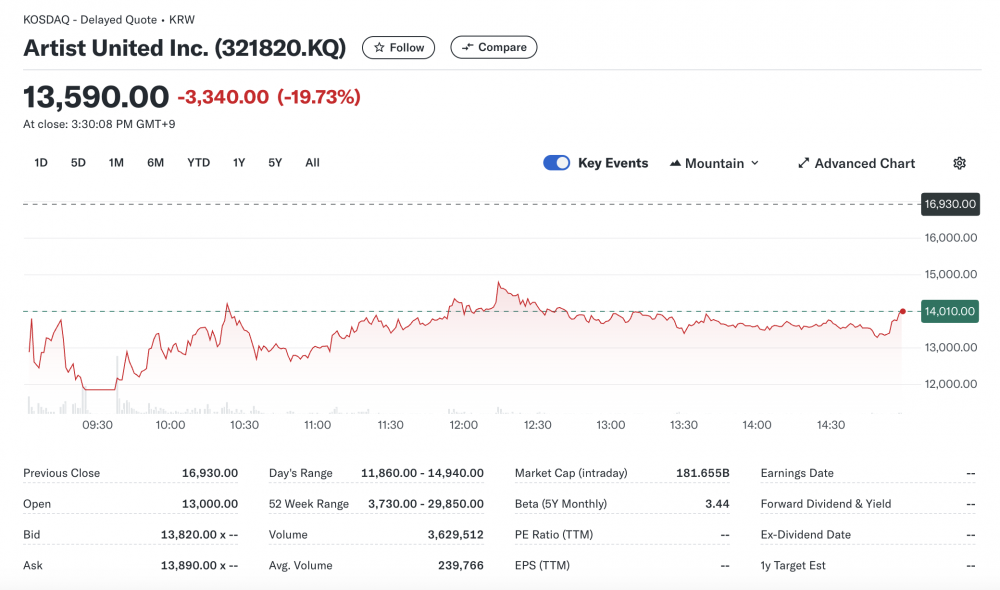Click the 14:30 time axis label

831,425
